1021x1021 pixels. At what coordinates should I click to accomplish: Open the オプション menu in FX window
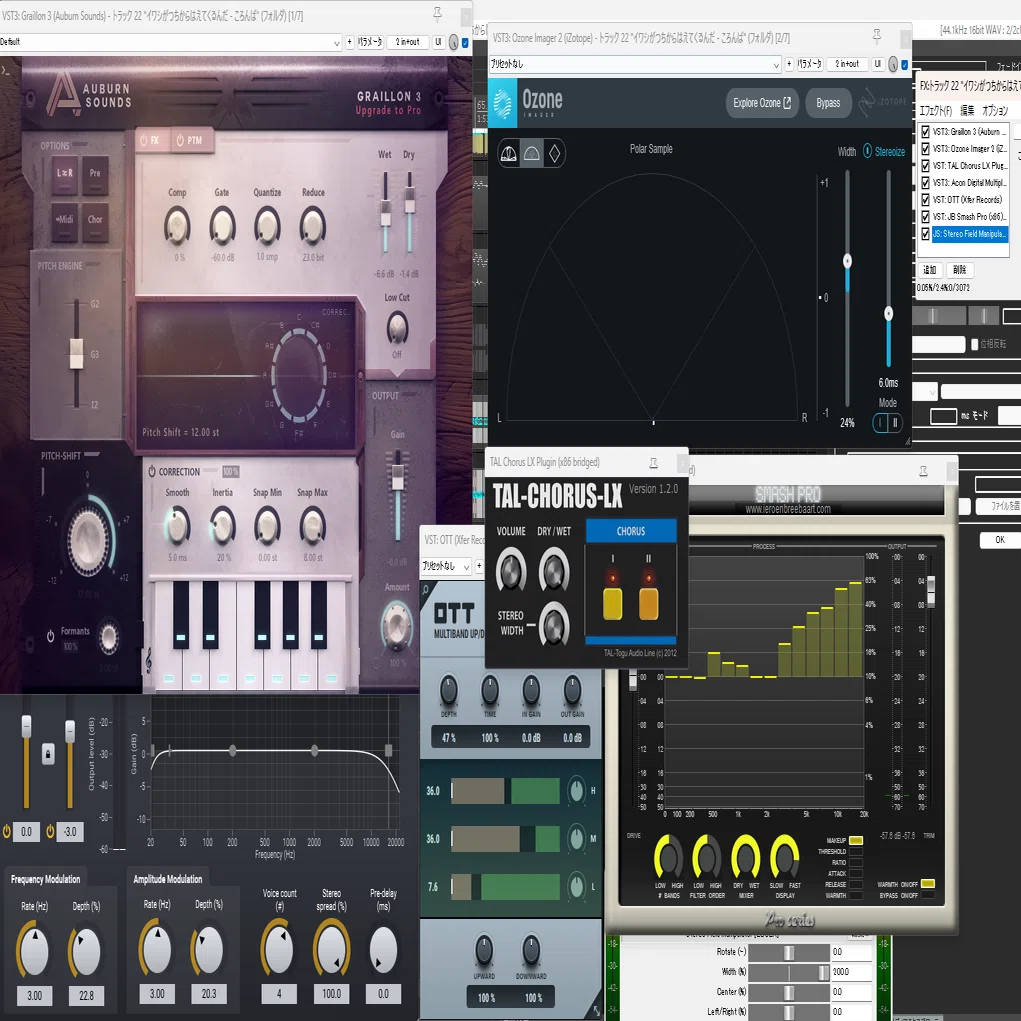(995, 111)
